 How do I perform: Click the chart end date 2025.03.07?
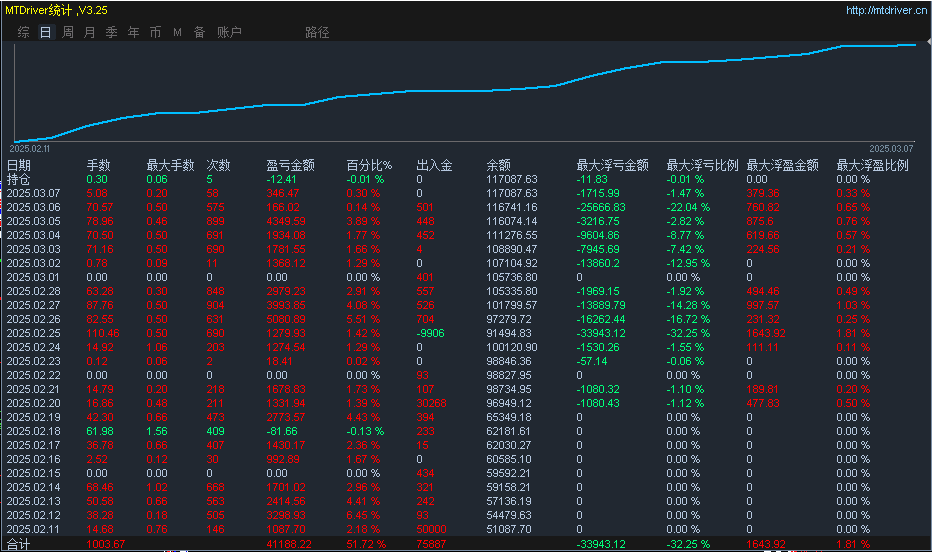coord(891,149)
